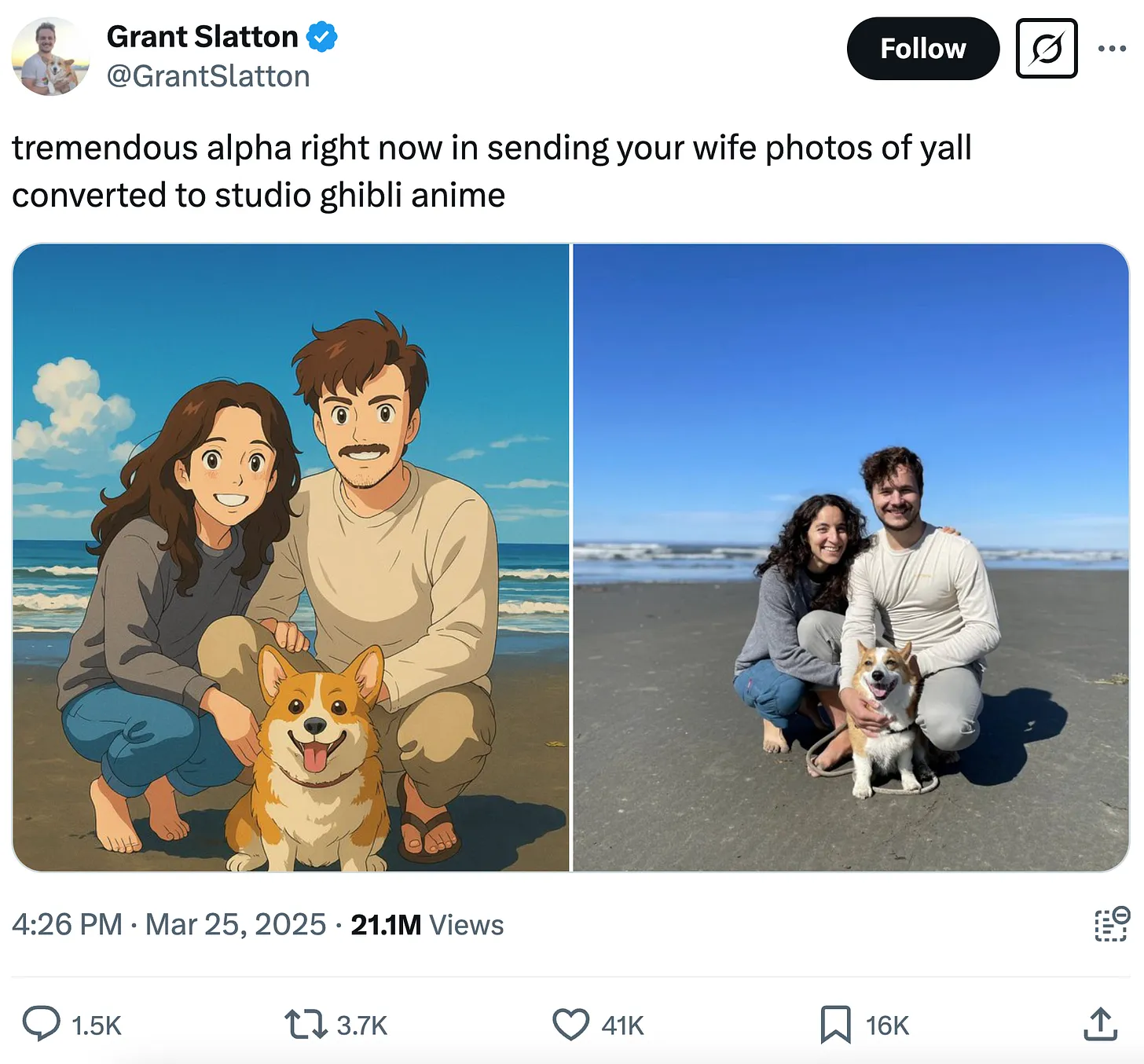Open the original beach photo
The height and width of the screenshot is (1064, 1144).
coord(851,557)
